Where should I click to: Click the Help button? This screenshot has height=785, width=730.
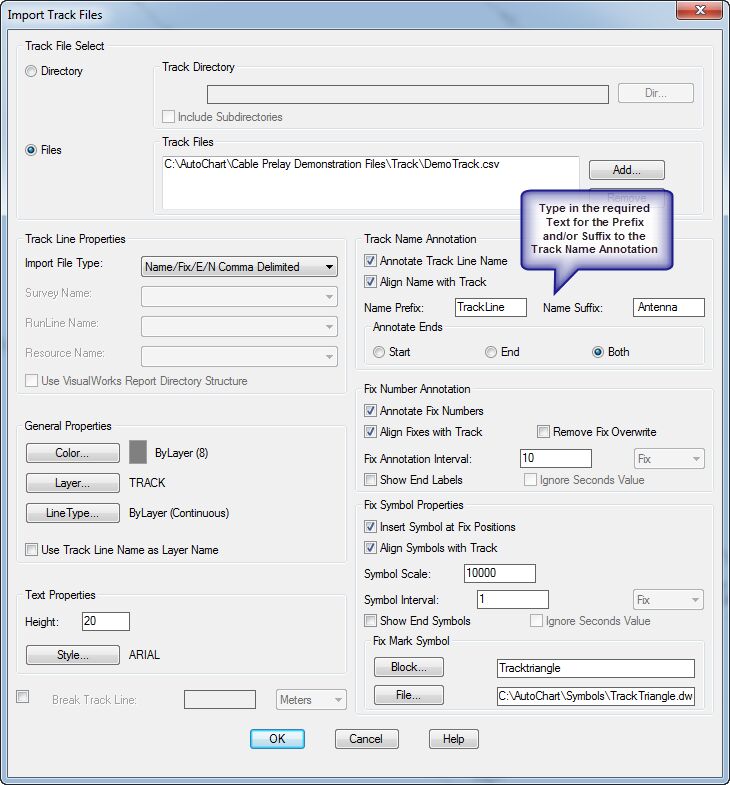(454, 739)
